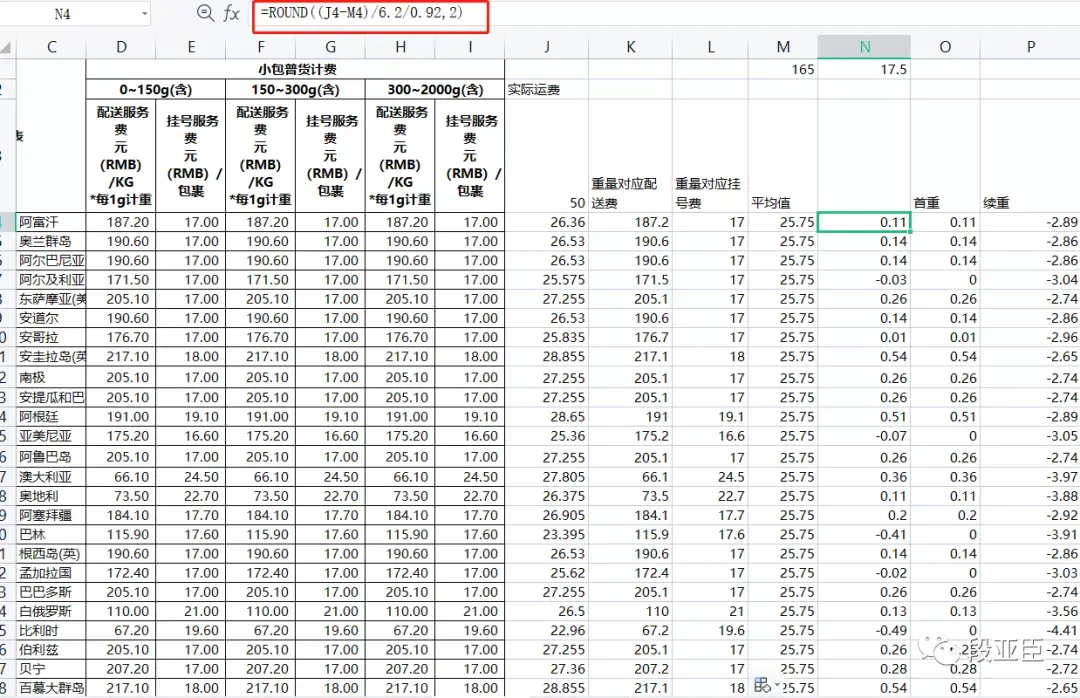Select column E header

pos(191,47)
